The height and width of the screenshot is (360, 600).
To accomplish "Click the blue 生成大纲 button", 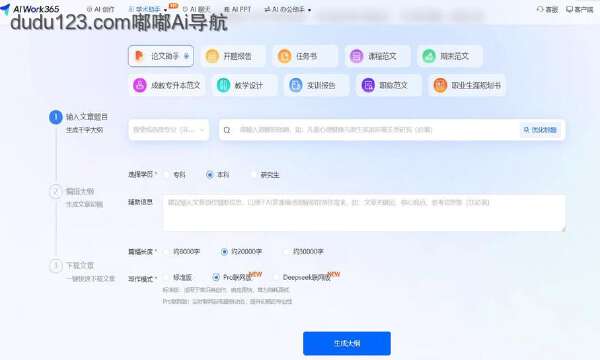I will [x=347, y=343].
